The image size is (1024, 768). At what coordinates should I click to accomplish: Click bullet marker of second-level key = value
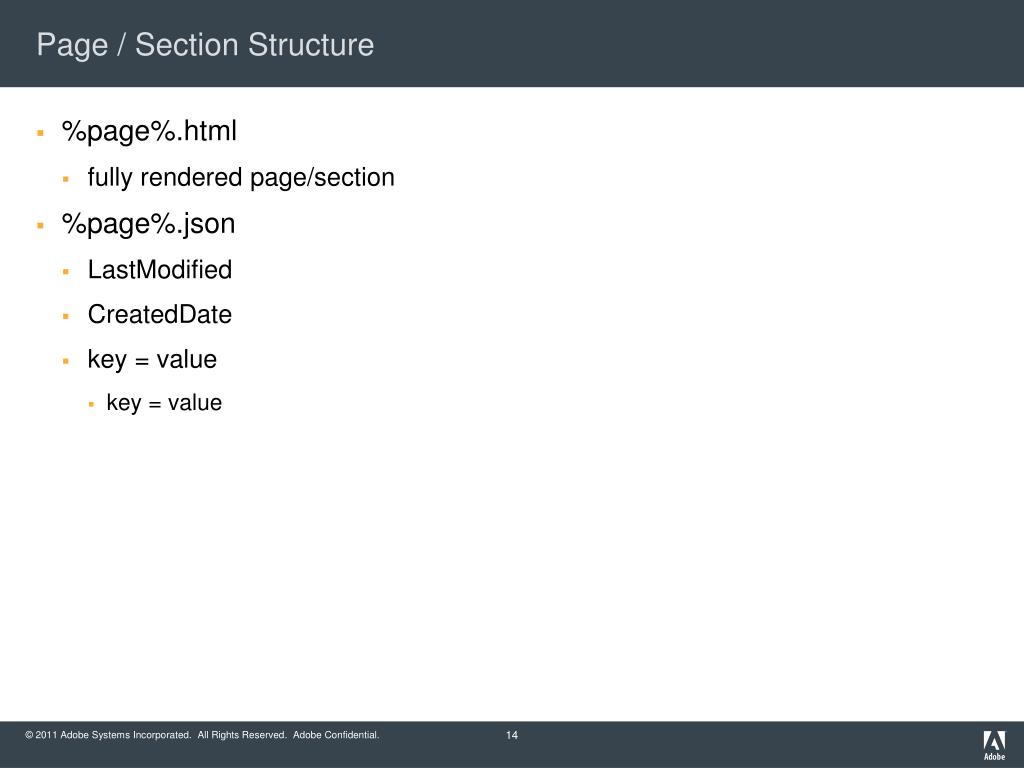[x=66, y=360]
